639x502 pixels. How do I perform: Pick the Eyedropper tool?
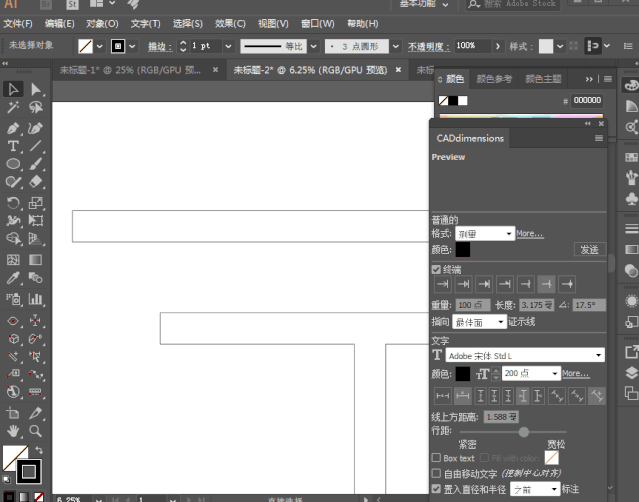13,278
